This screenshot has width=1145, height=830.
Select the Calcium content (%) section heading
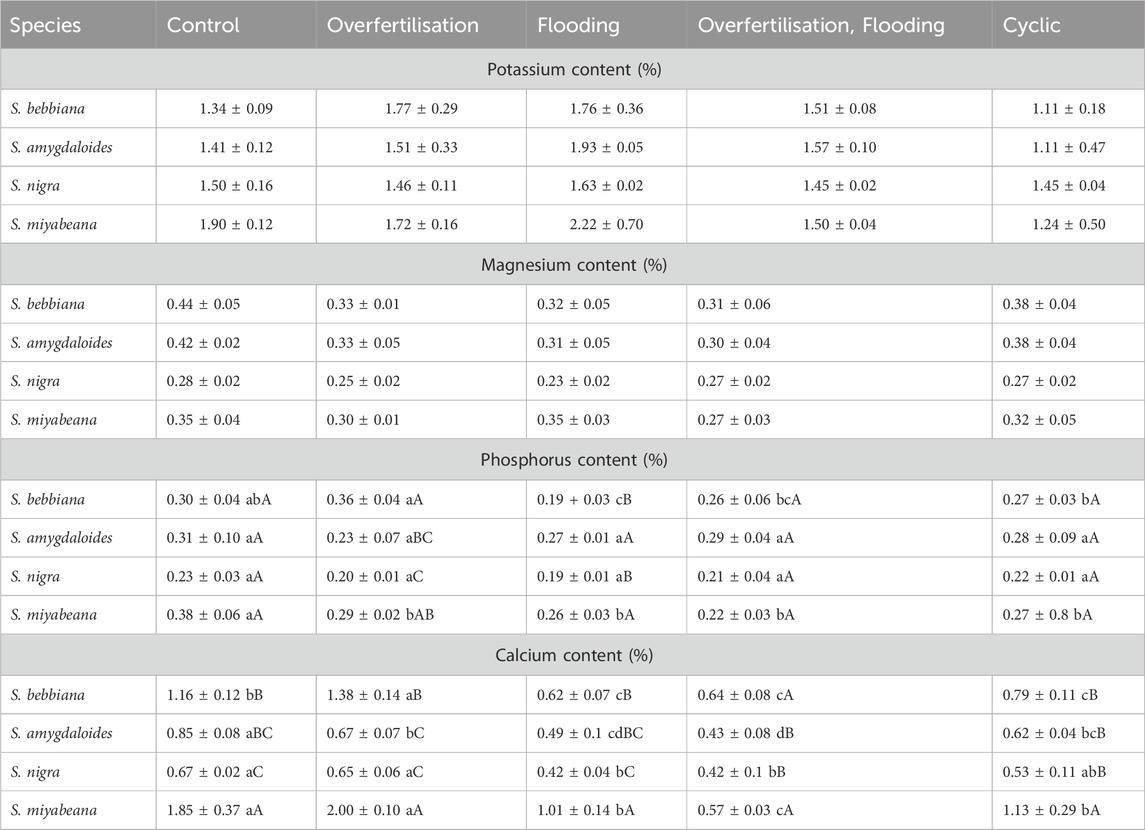pos(572,655)
